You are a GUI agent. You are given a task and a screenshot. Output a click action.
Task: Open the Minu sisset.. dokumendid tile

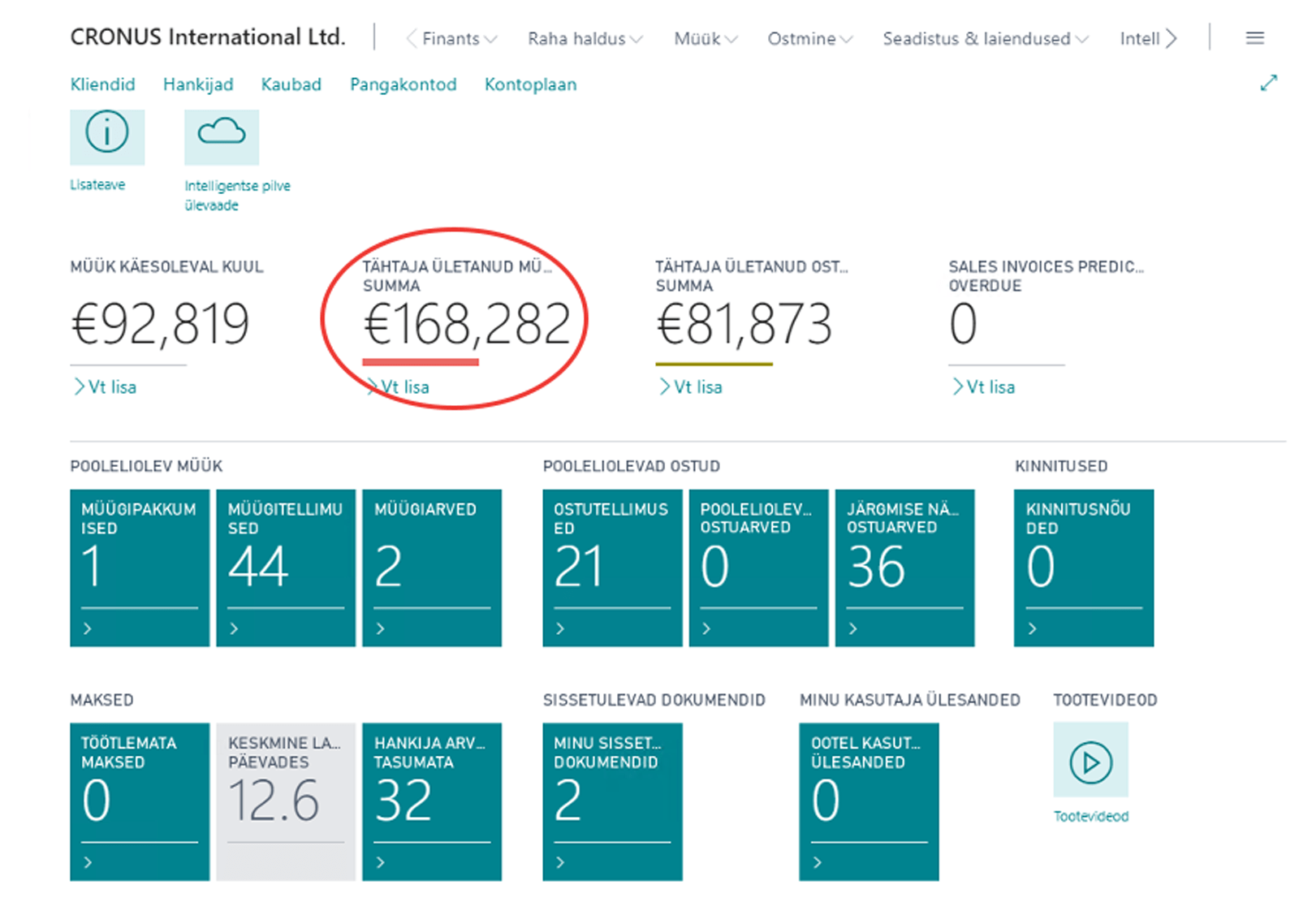[x=613, y=802]
